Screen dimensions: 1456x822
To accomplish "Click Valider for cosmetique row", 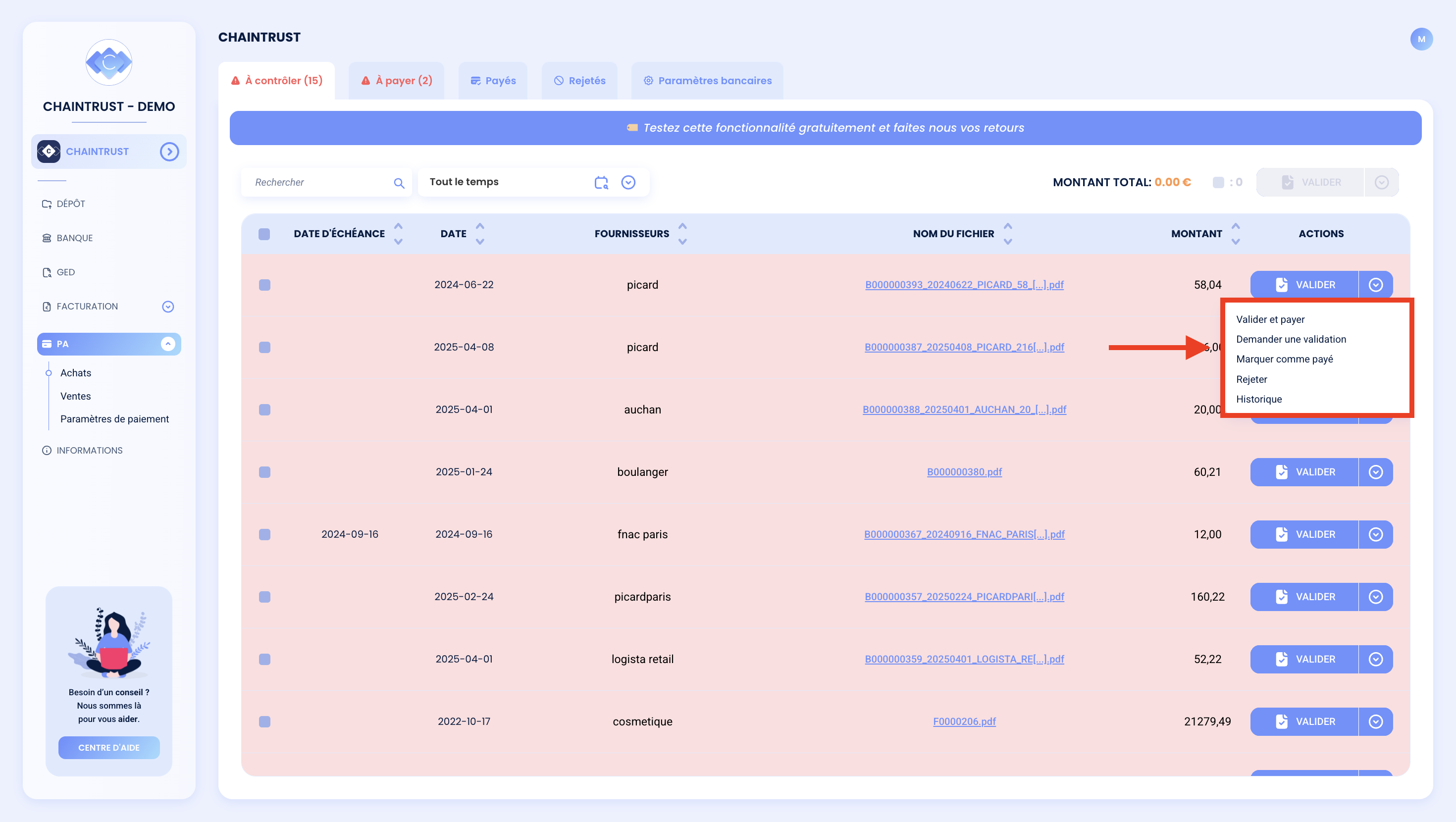I will (x=1304, y=721).
